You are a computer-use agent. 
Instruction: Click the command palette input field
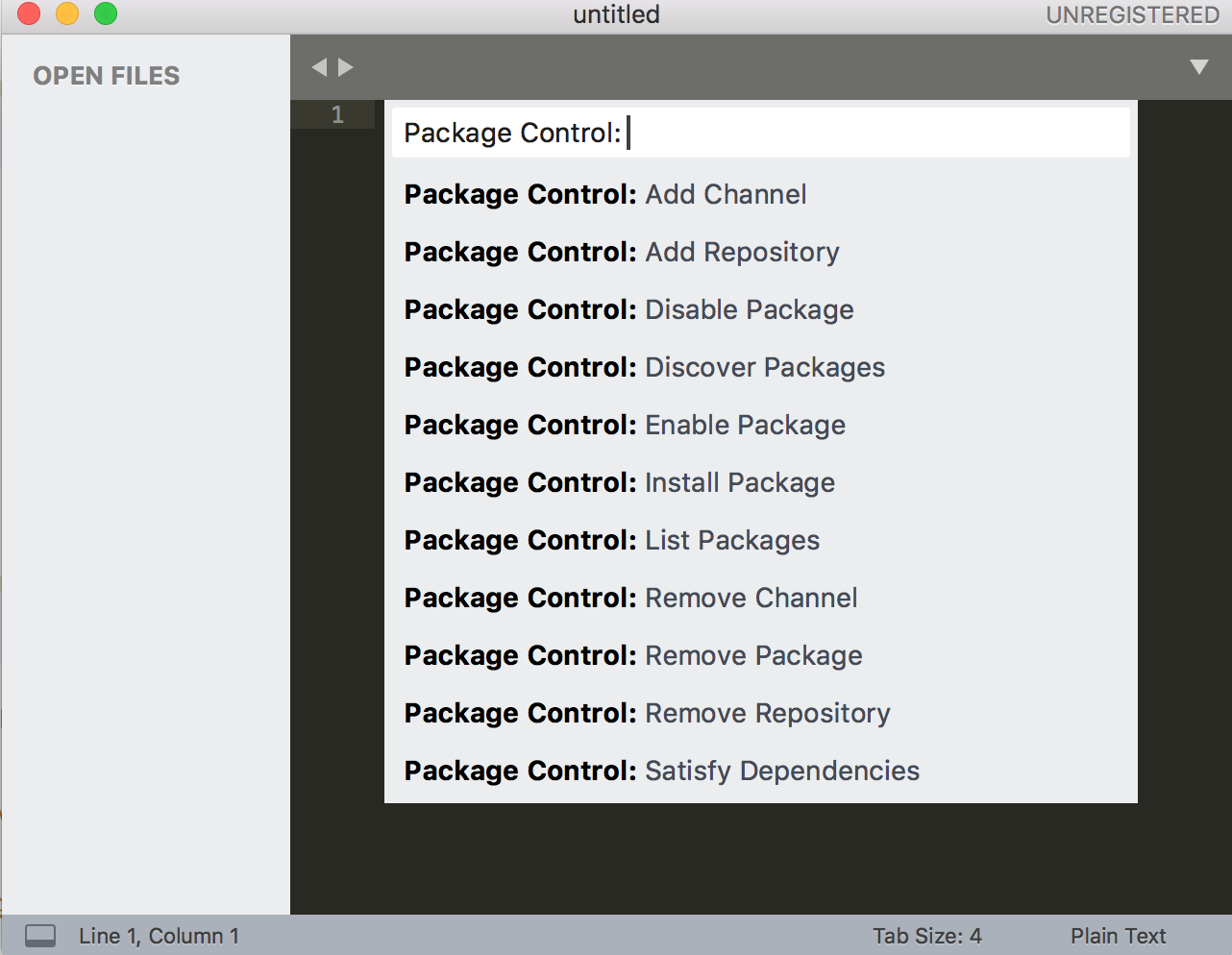[760, 133]
